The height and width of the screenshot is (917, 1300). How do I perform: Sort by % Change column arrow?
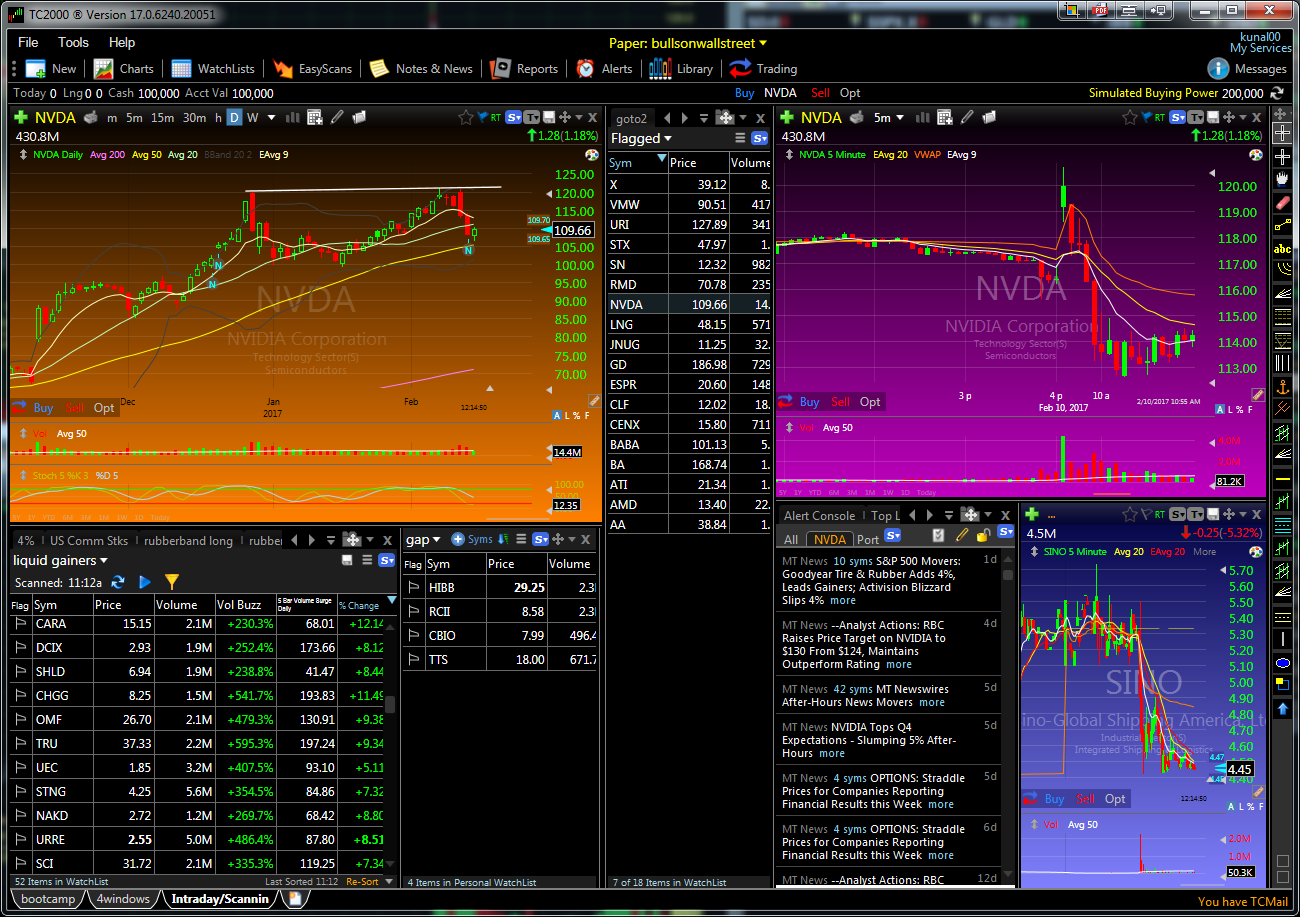point(391,601)
